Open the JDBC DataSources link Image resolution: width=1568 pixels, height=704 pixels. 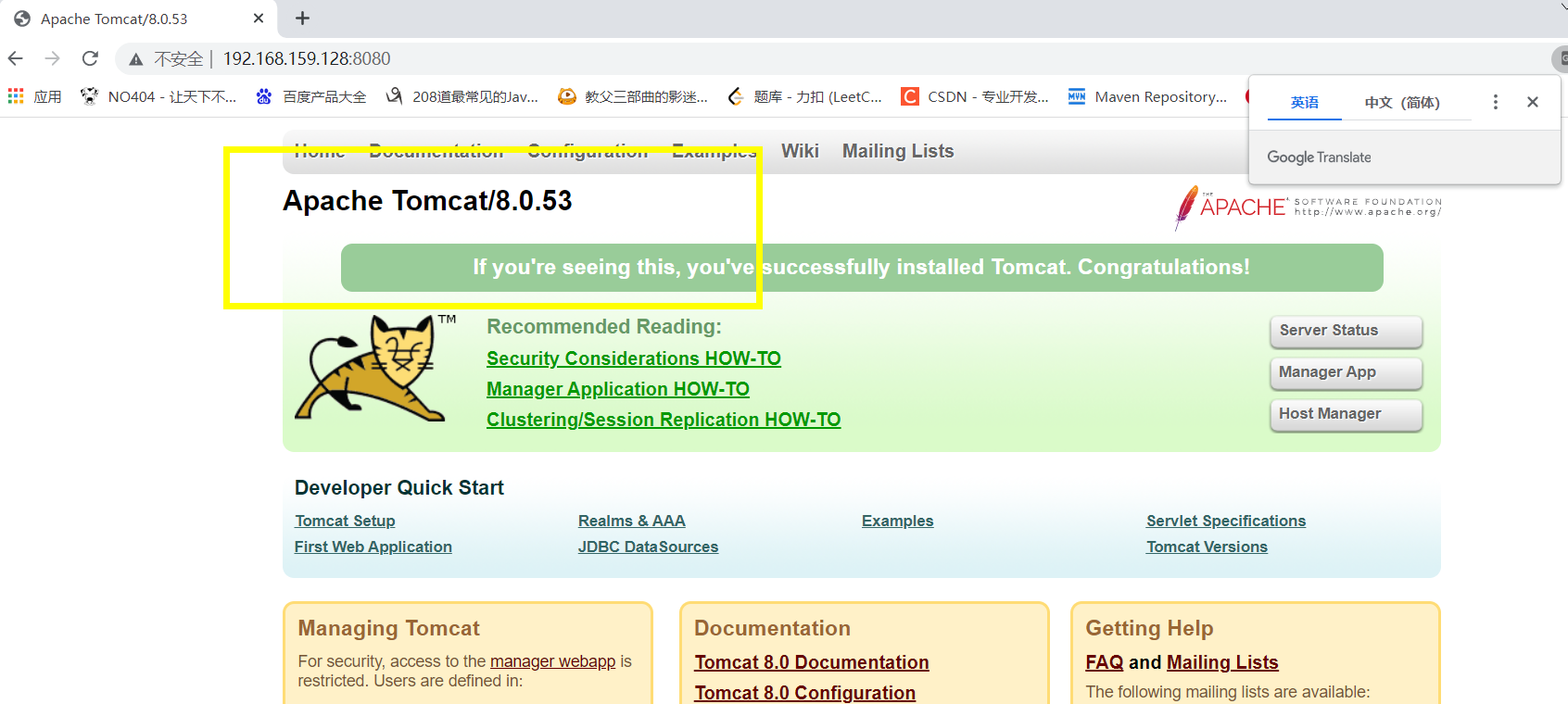coord(649,547)
